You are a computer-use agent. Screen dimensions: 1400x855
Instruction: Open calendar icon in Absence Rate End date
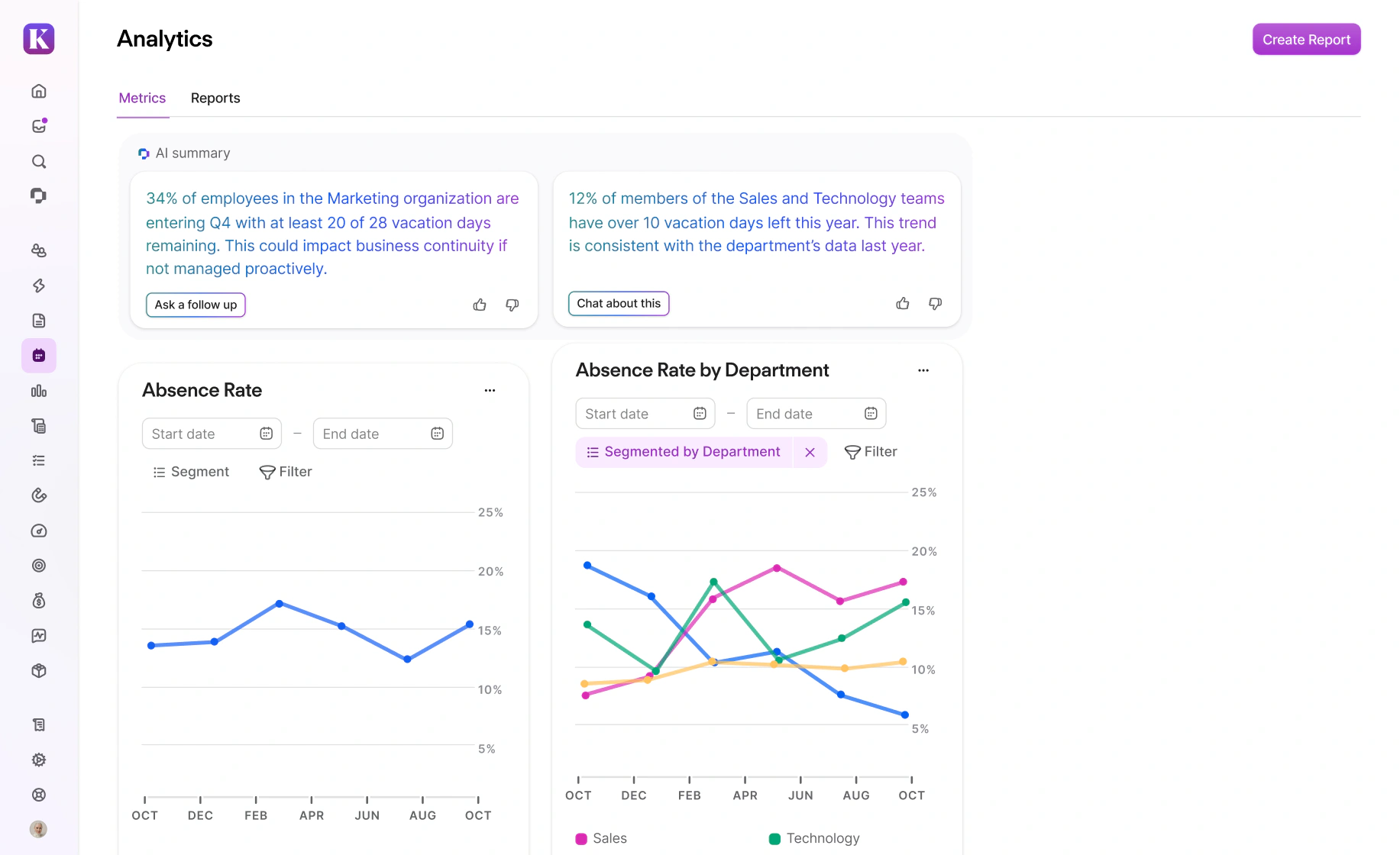437,434
